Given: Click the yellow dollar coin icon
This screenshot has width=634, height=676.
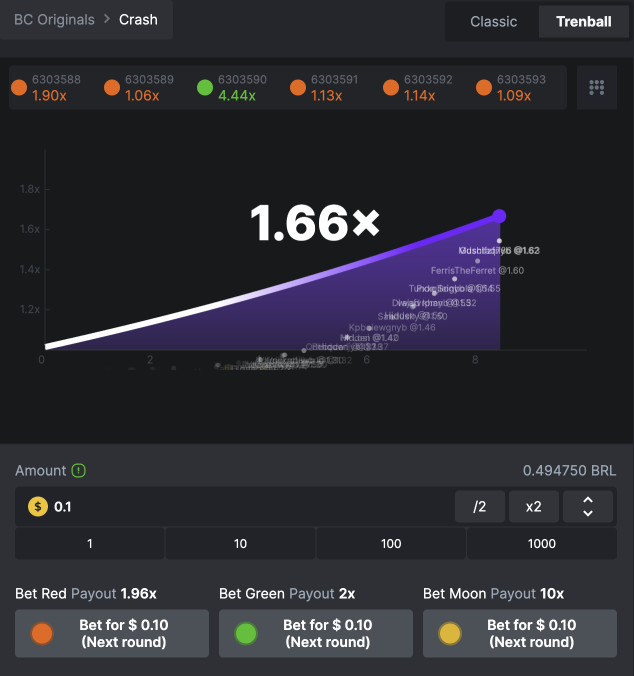Looking at the screenshot, I should coord(38,506).
